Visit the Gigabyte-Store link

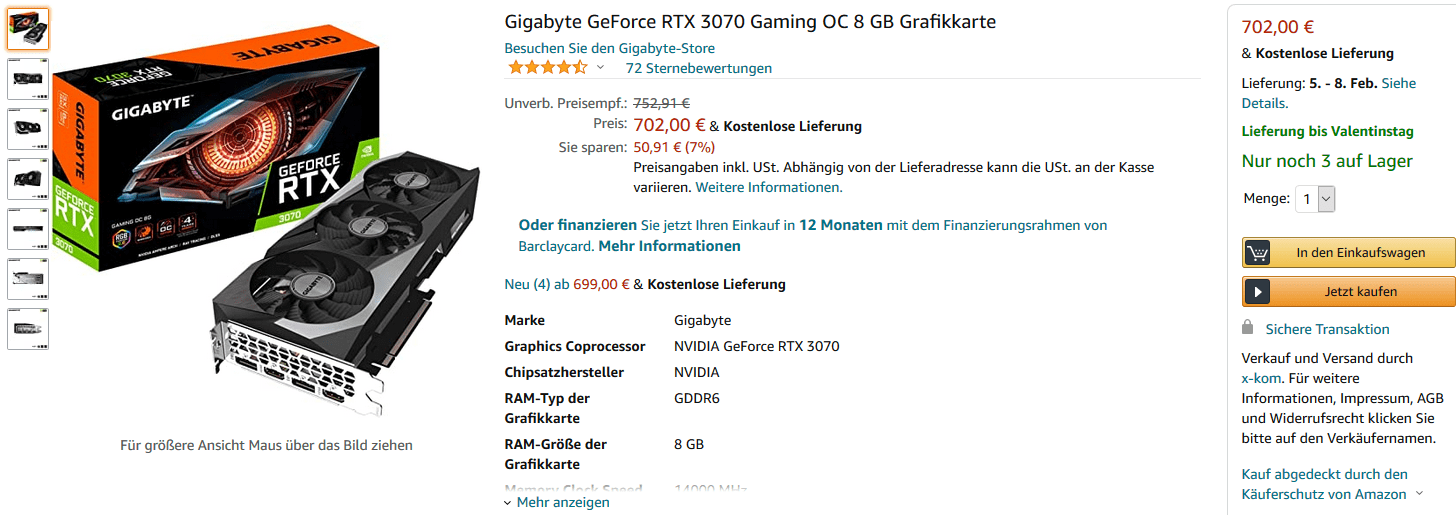[x=609, y=48]
